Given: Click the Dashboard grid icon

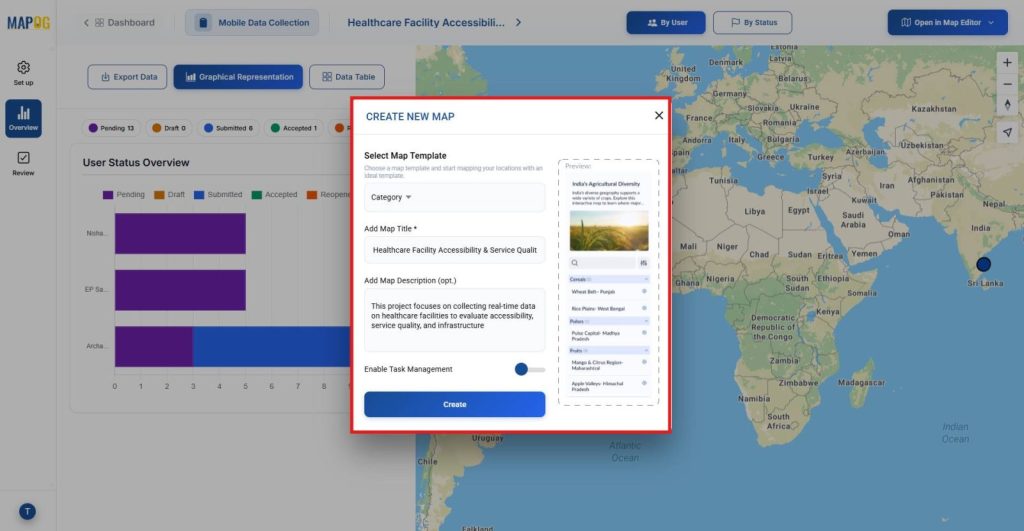Looking at the screenshot, I should 99,23.
